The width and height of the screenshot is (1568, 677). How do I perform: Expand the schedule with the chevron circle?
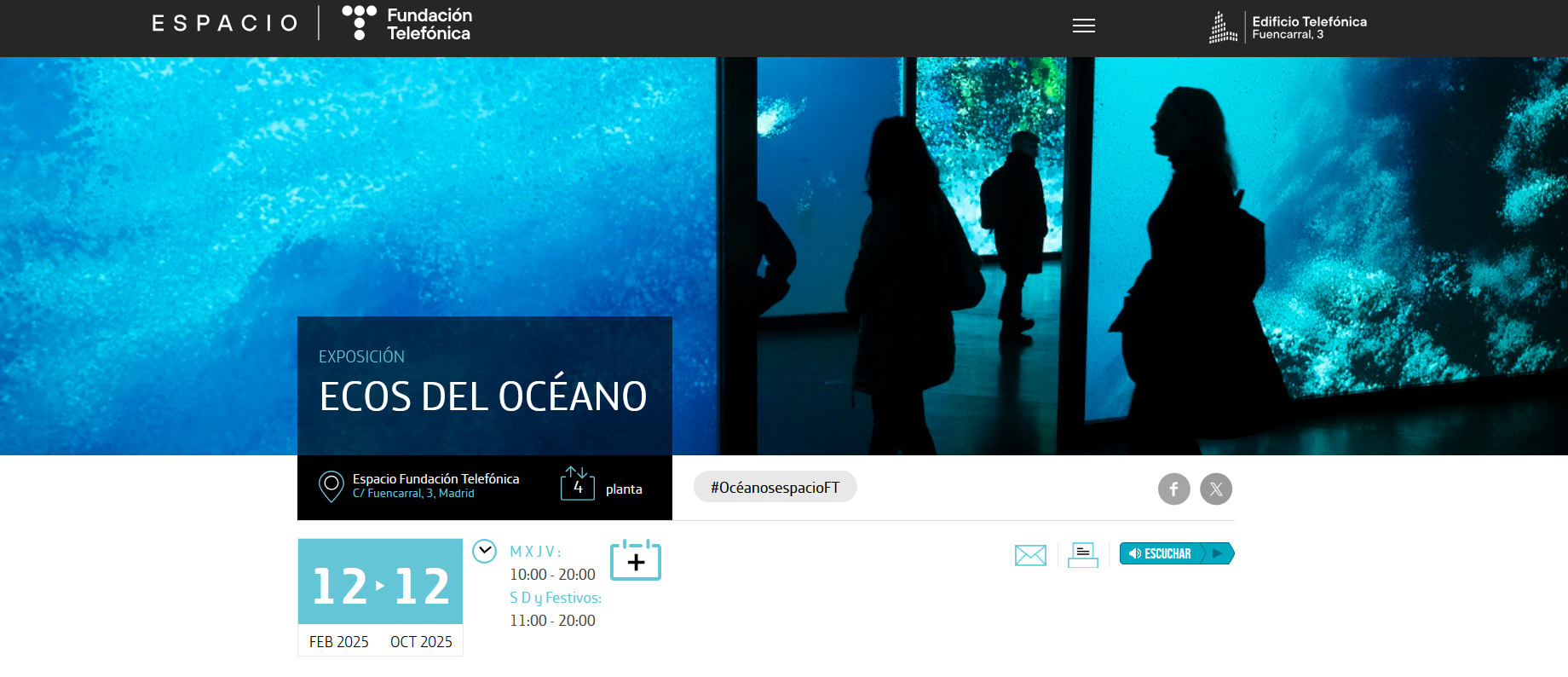point(484,552)
